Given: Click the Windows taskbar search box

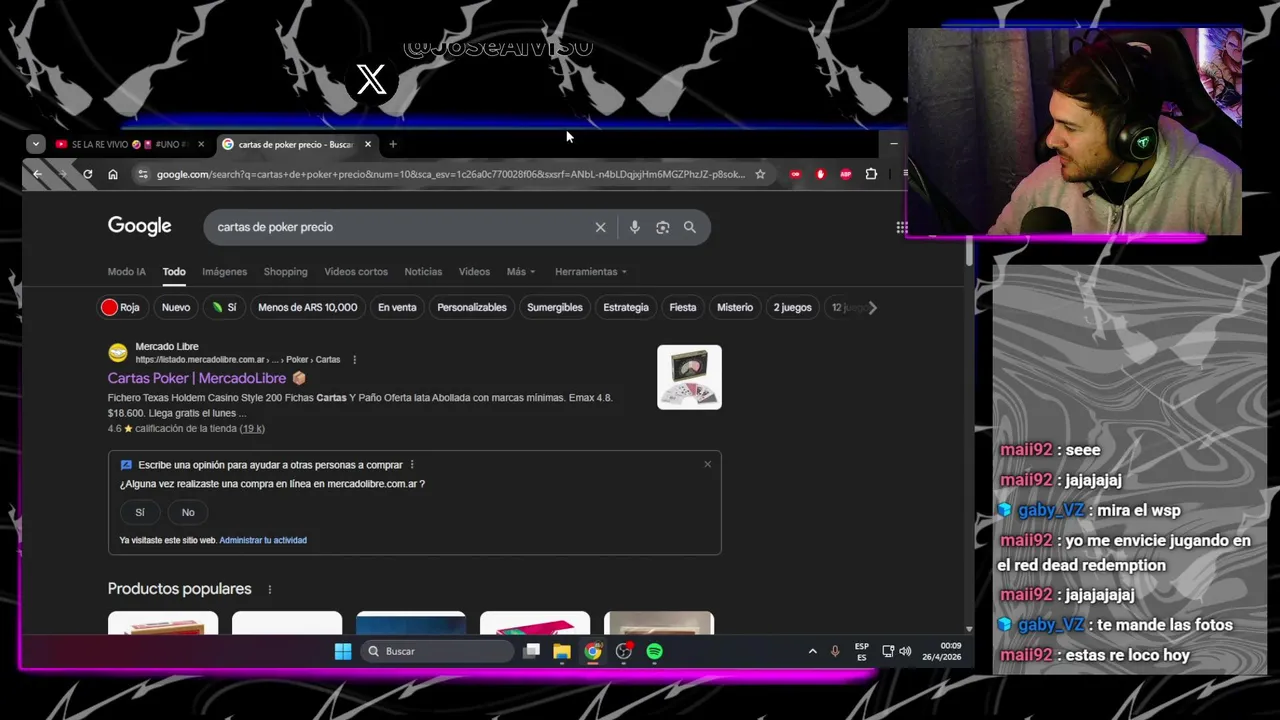Looking at the screenshot, I should pyautogui.click(x=436, y=651).
